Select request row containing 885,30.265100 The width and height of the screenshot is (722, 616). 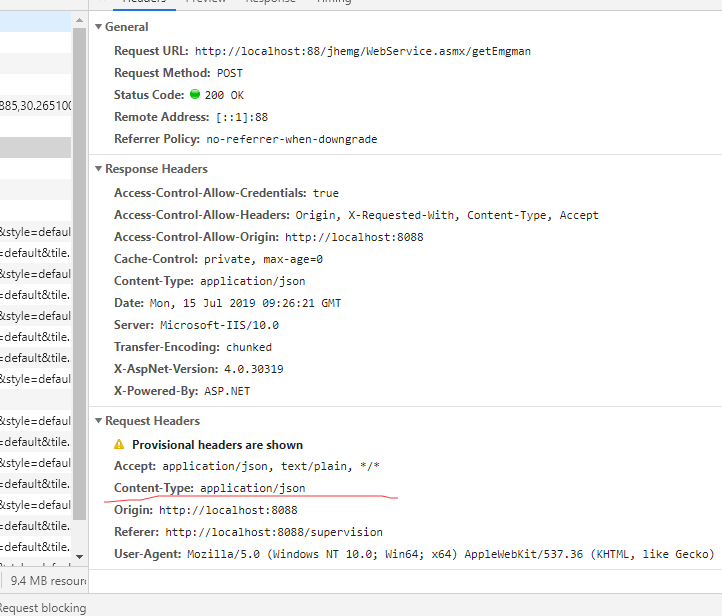tap(35, 105)
